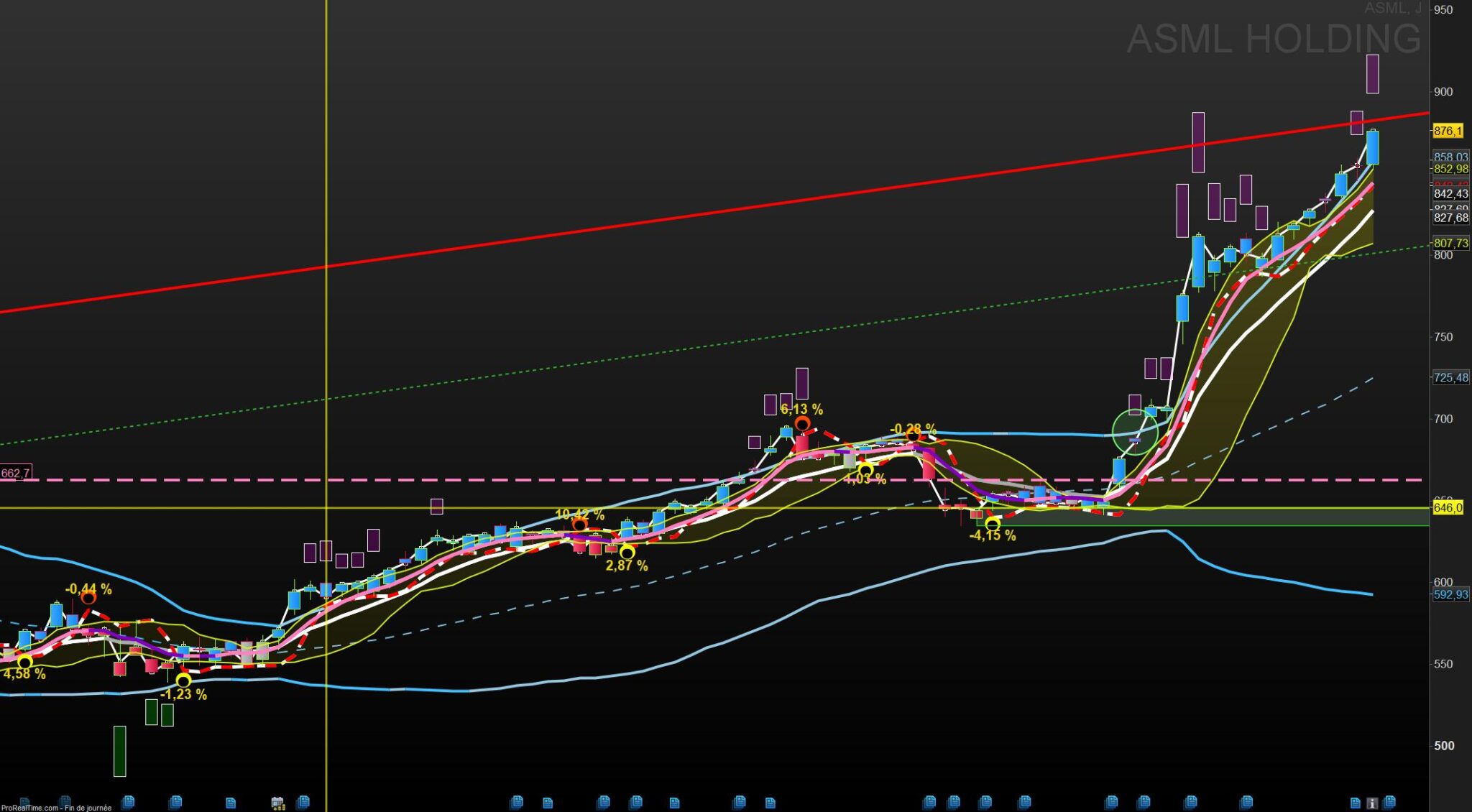This screenshot has width=1472, height=812.
Task: Select the 876,1 current price label
Action: [1448, 131]
